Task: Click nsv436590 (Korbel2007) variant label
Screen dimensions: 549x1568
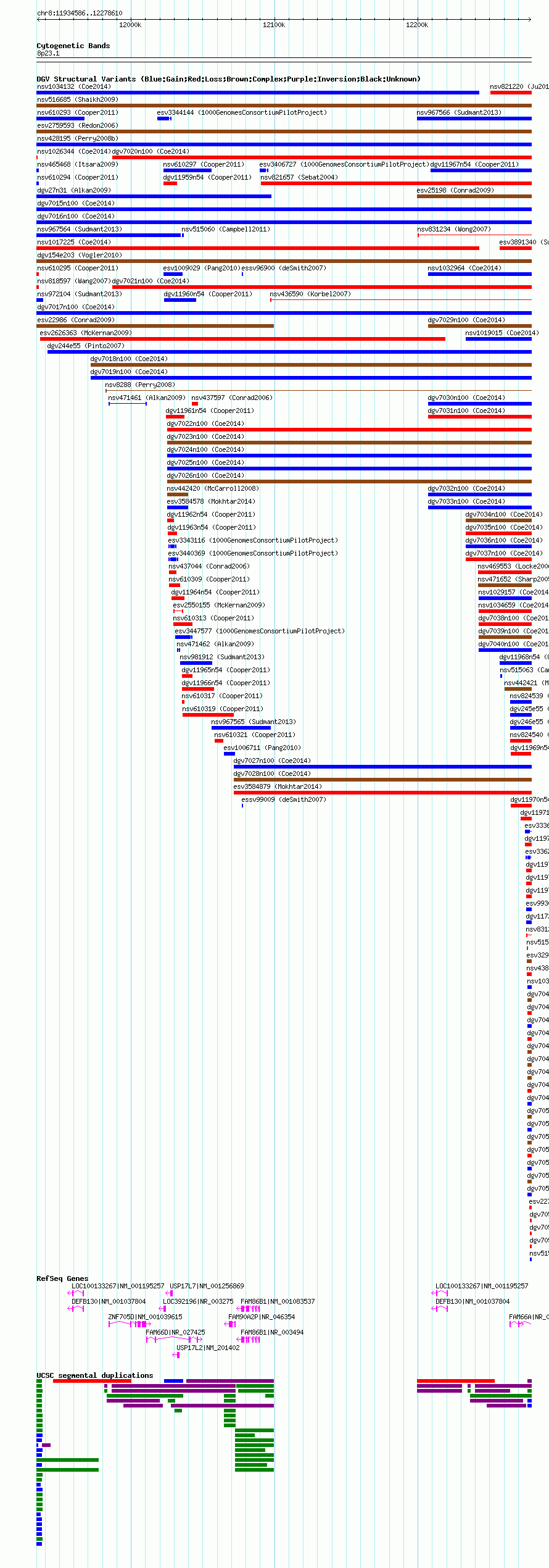Action: click(310, 294)
